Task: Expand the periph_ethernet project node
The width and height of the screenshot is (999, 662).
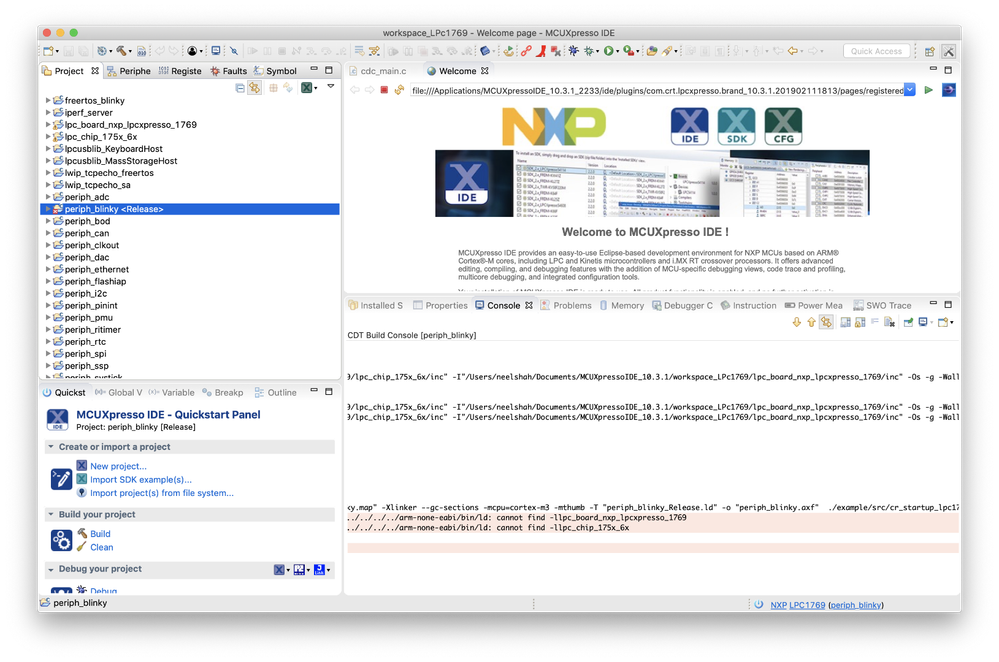Action: point(48,269)
